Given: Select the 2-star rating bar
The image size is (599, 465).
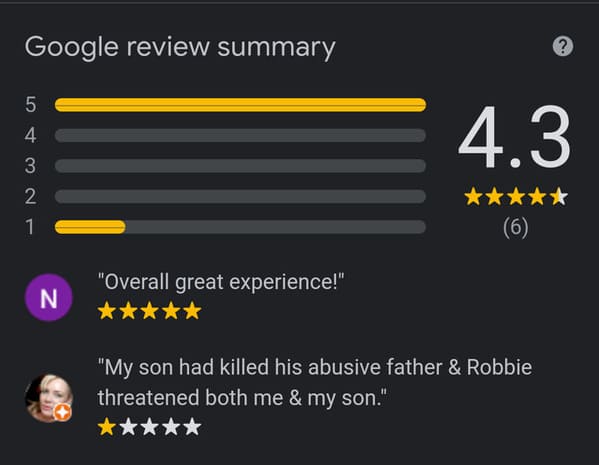Looking at the screenshot, I should tap(240, 196).
